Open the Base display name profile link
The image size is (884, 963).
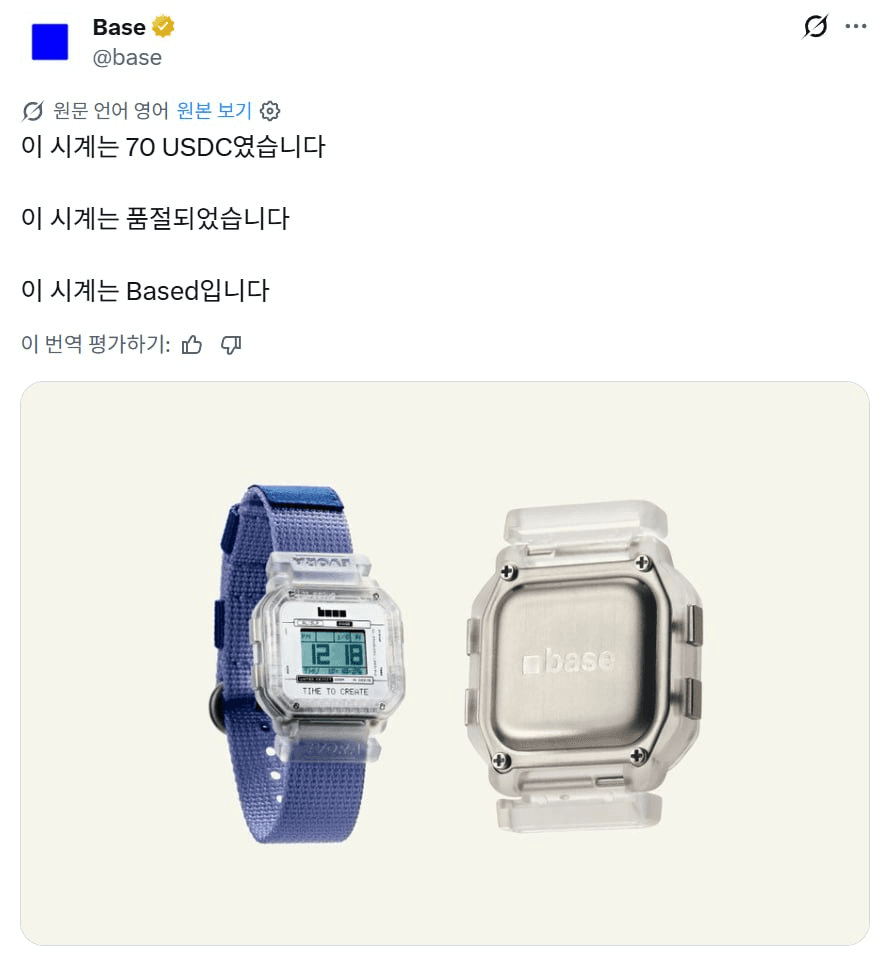[119, 27]
